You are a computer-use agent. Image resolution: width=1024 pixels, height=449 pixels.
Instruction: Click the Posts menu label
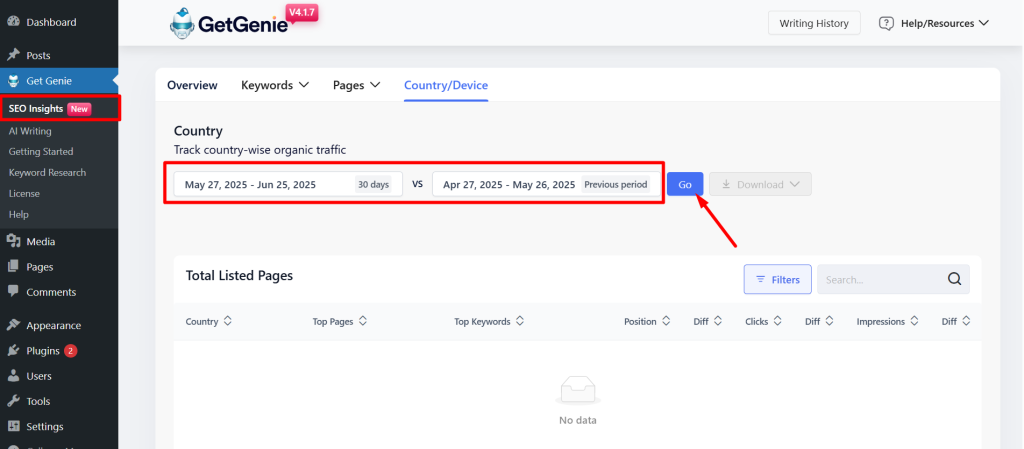39,55
